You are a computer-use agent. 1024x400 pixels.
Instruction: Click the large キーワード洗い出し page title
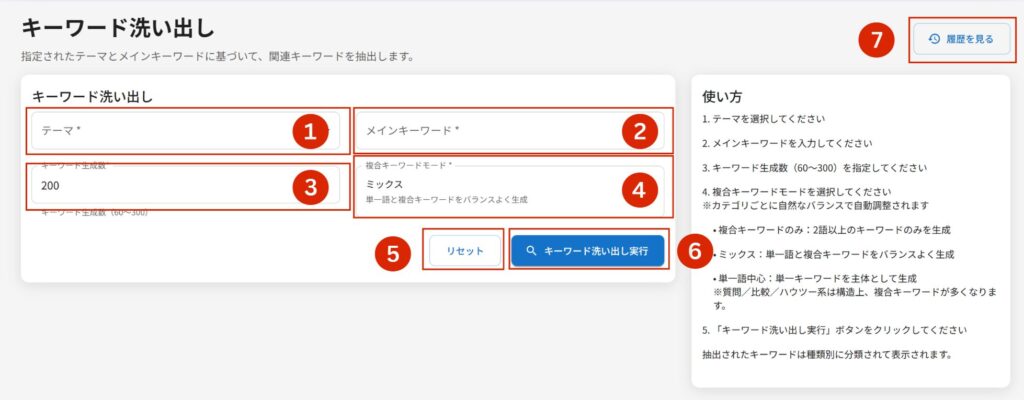118,27
